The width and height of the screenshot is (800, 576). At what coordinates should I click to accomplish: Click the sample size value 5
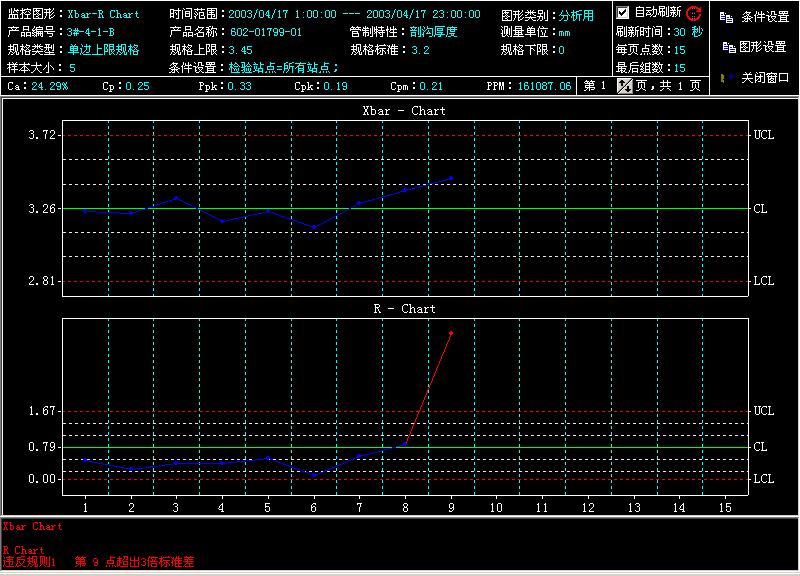[72, 68]
